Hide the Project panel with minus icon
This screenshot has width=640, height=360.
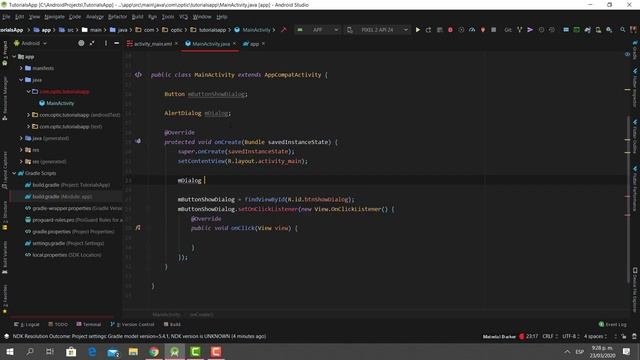116,43
